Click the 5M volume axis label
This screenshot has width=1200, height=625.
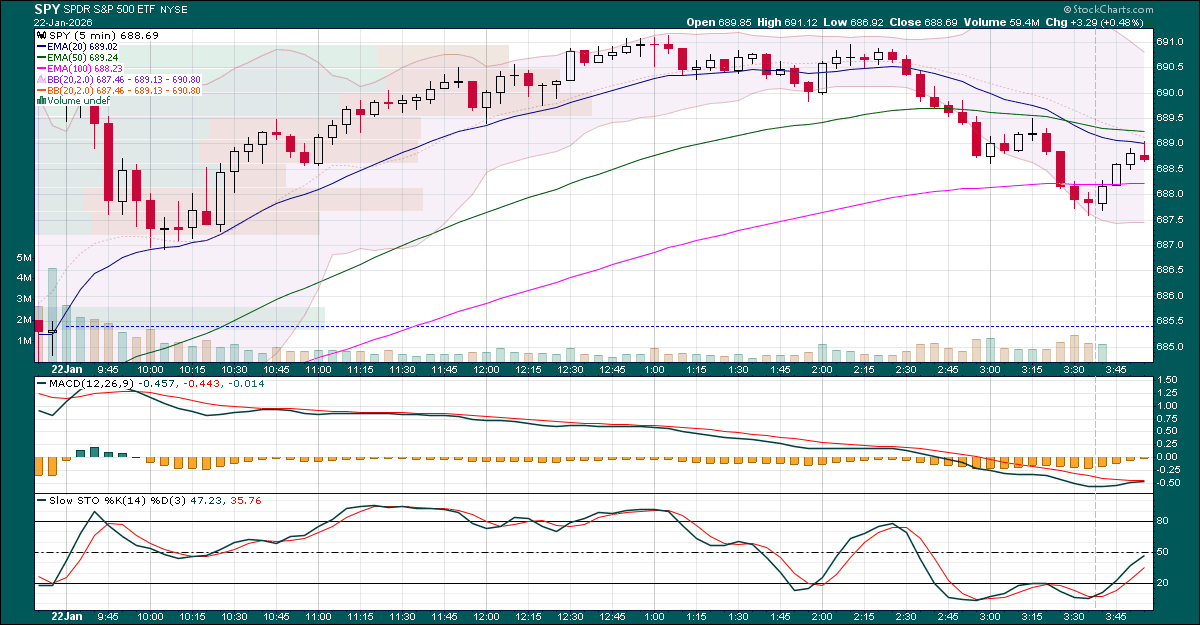pyautogui.click(x=25, y=258)
